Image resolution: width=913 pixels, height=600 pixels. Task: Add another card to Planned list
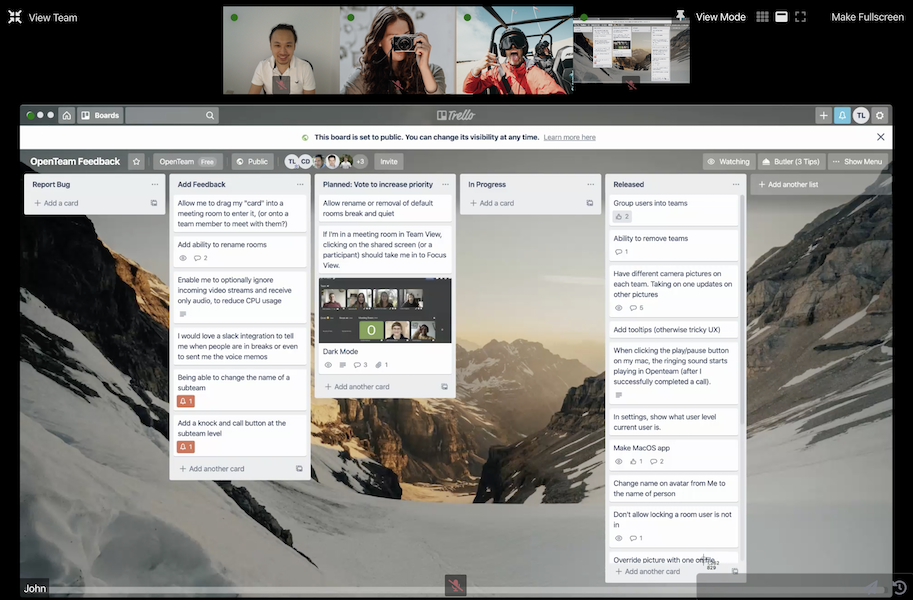(x=357, y=387)
